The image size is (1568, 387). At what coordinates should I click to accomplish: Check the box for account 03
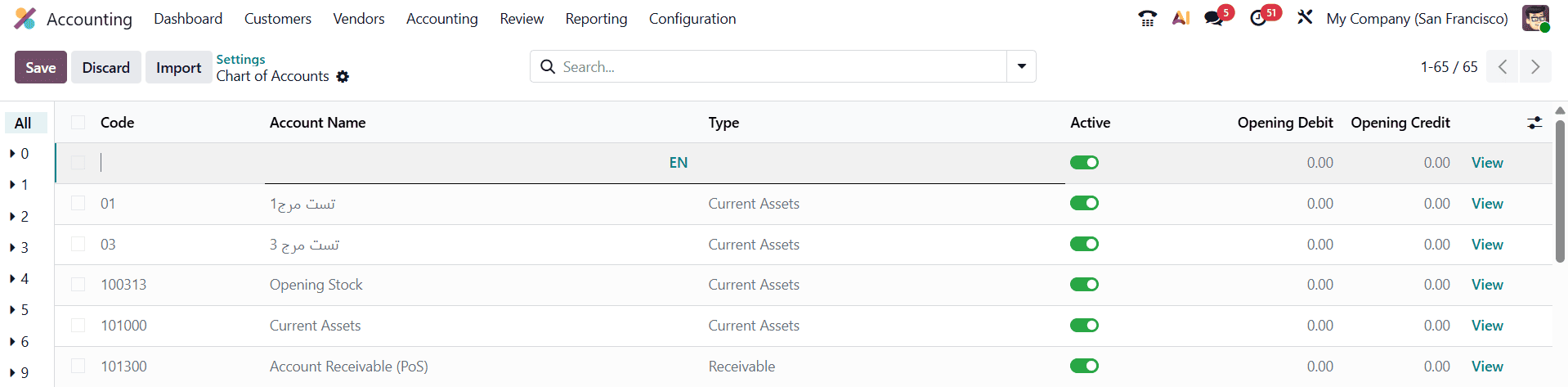click(x=78, y=244)
